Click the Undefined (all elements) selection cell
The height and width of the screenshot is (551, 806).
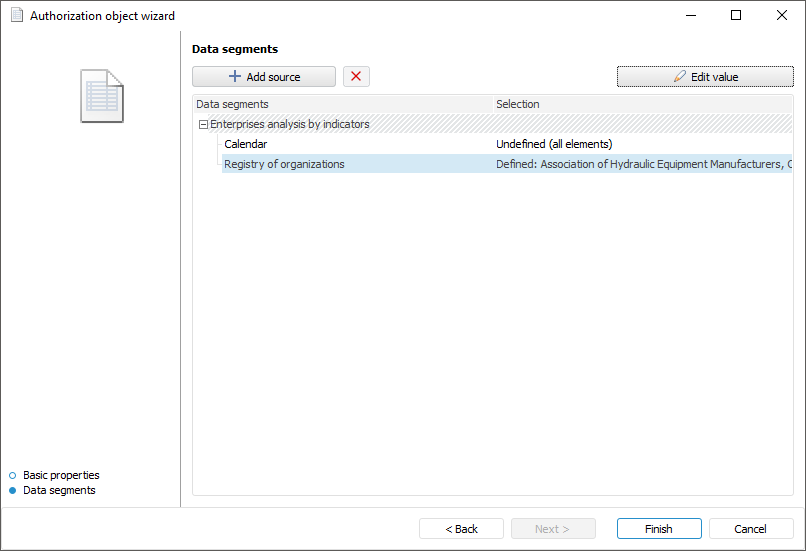(554, 144)
